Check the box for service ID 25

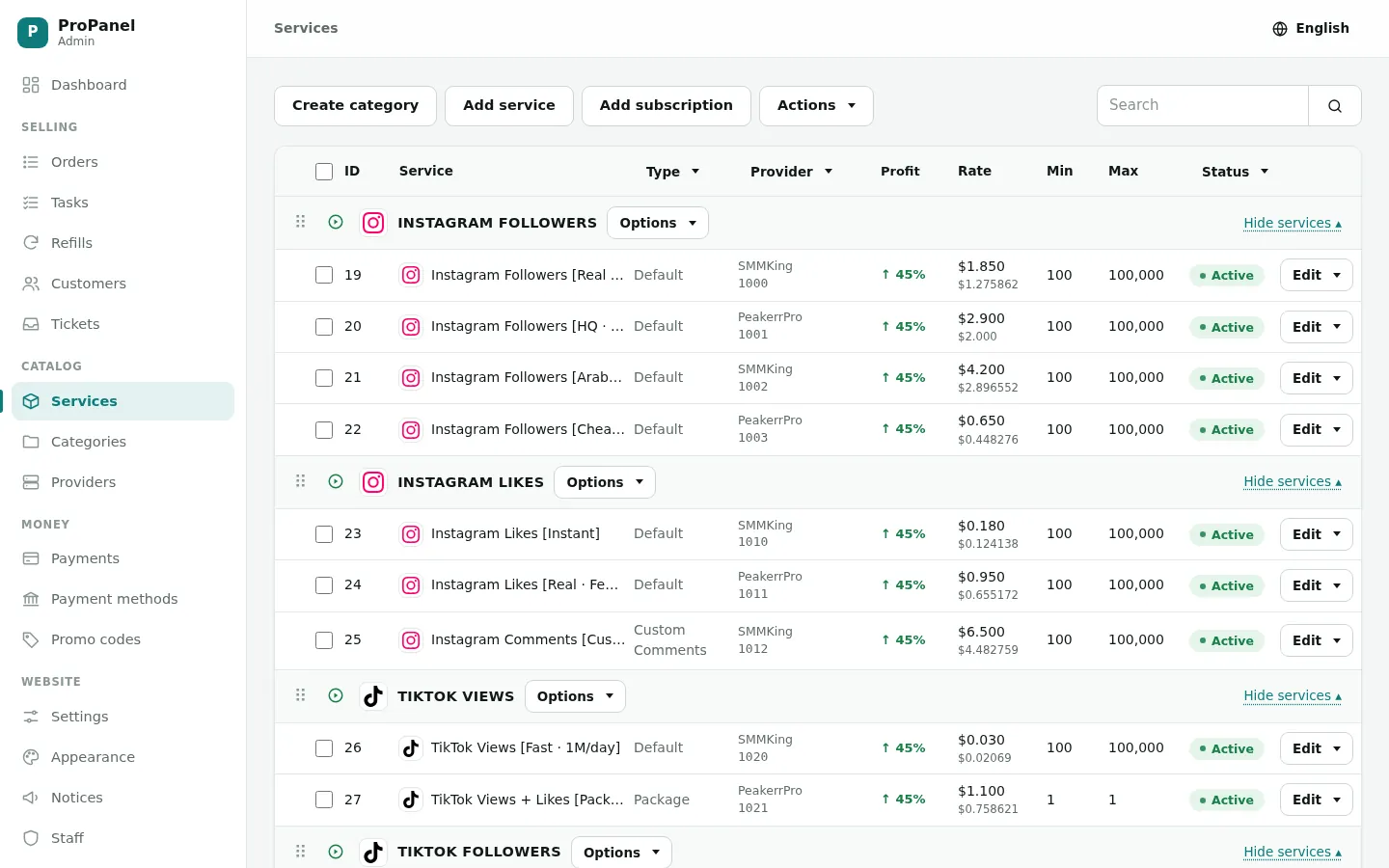tap(324, 640)
